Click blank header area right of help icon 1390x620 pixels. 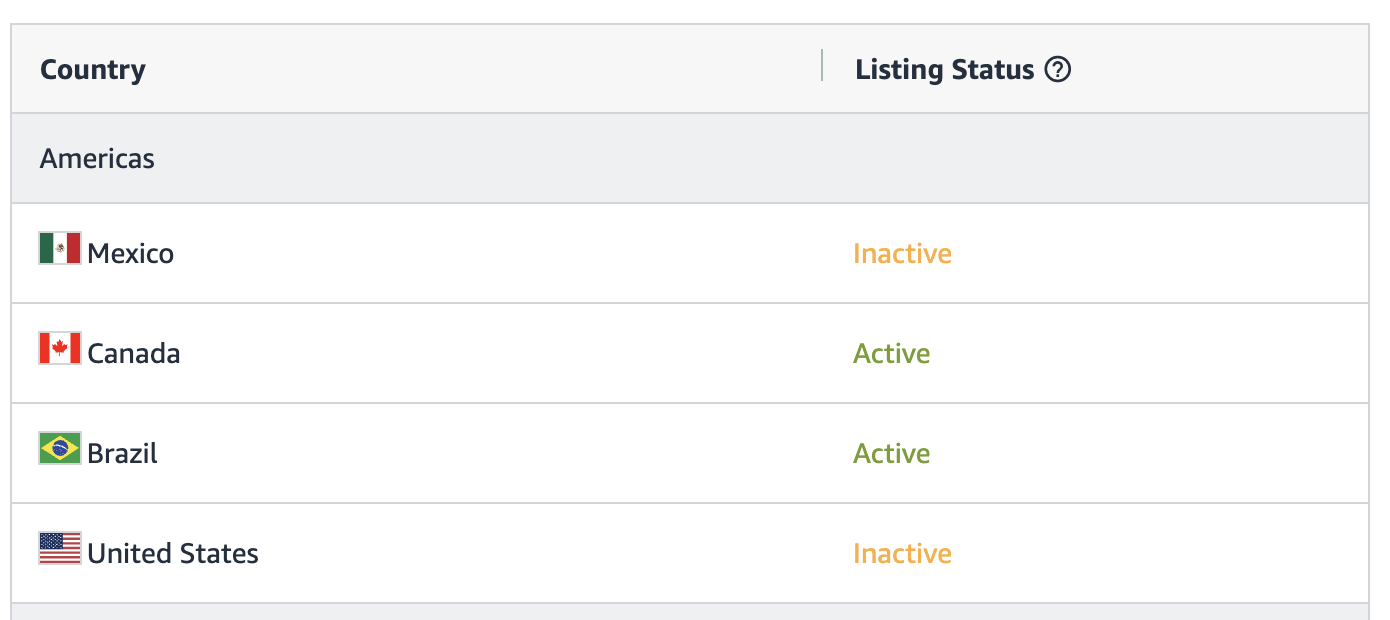tap(1220, 70)
